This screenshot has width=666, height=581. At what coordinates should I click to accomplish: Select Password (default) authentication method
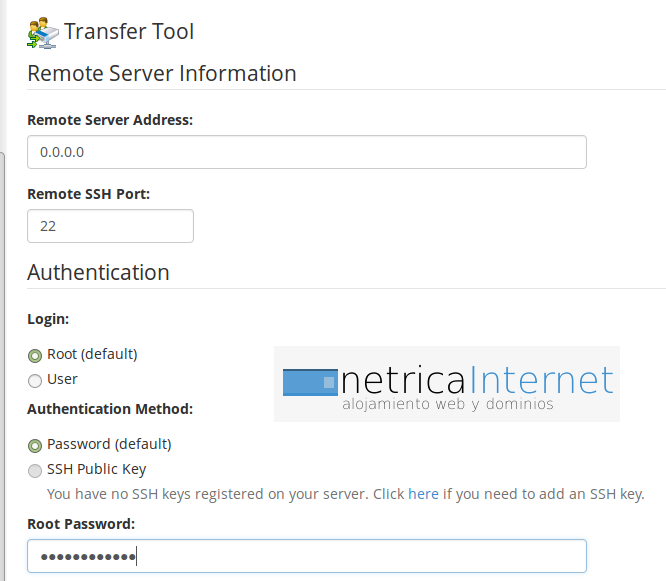pos(35,445)
